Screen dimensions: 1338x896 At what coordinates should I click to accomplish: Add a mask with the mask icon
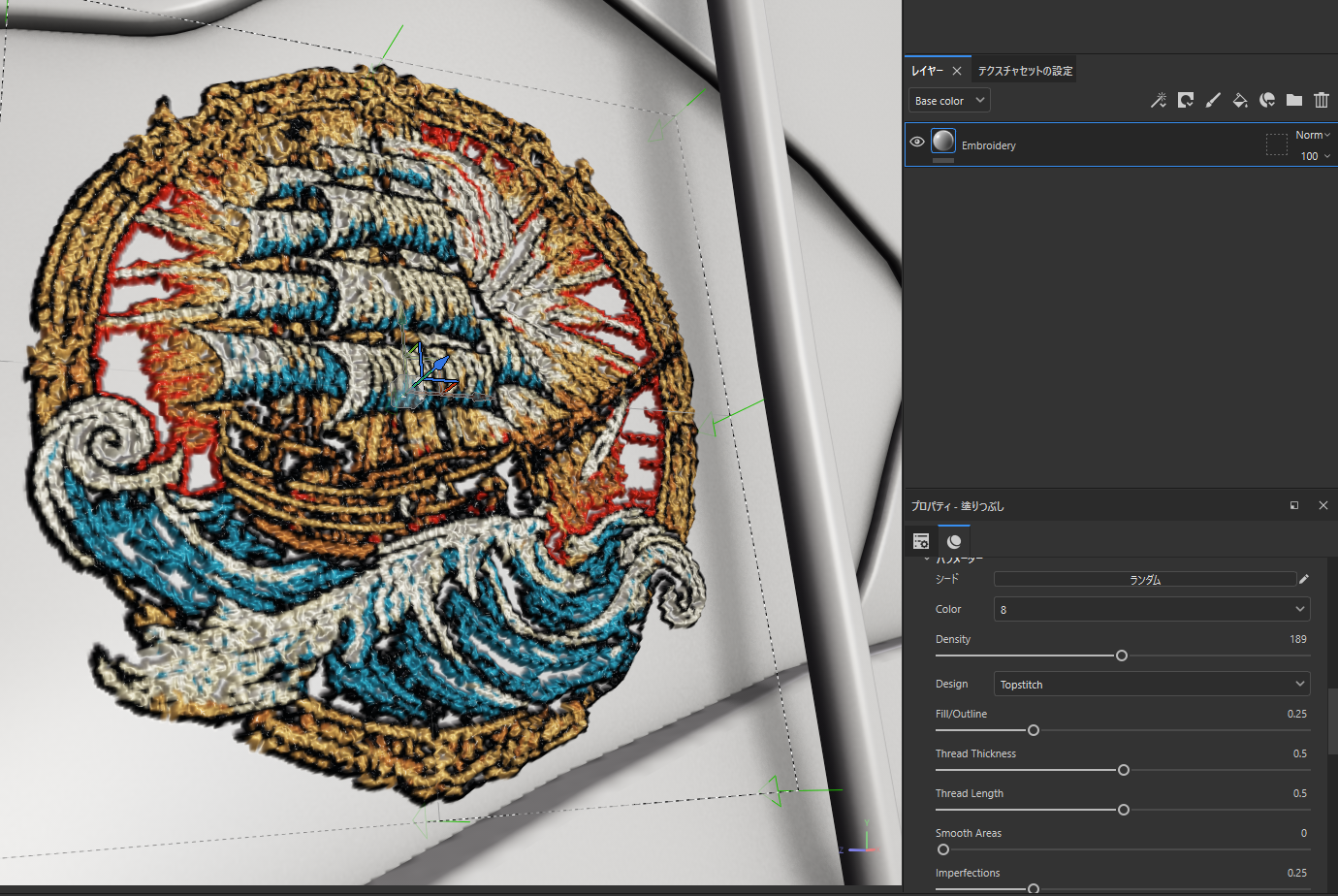pos(1186,100)
